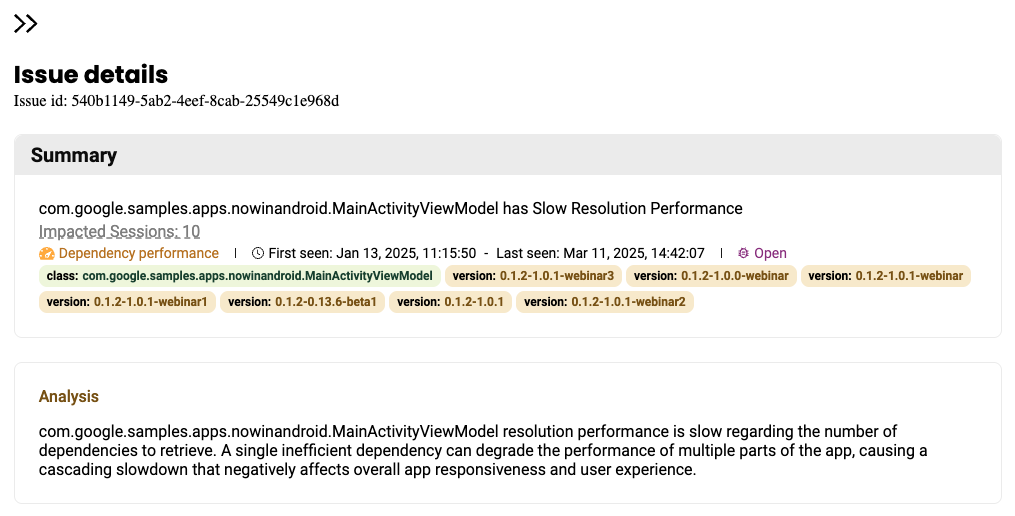Click the Dependency performance gauge icon

click(x=46, y=253)
